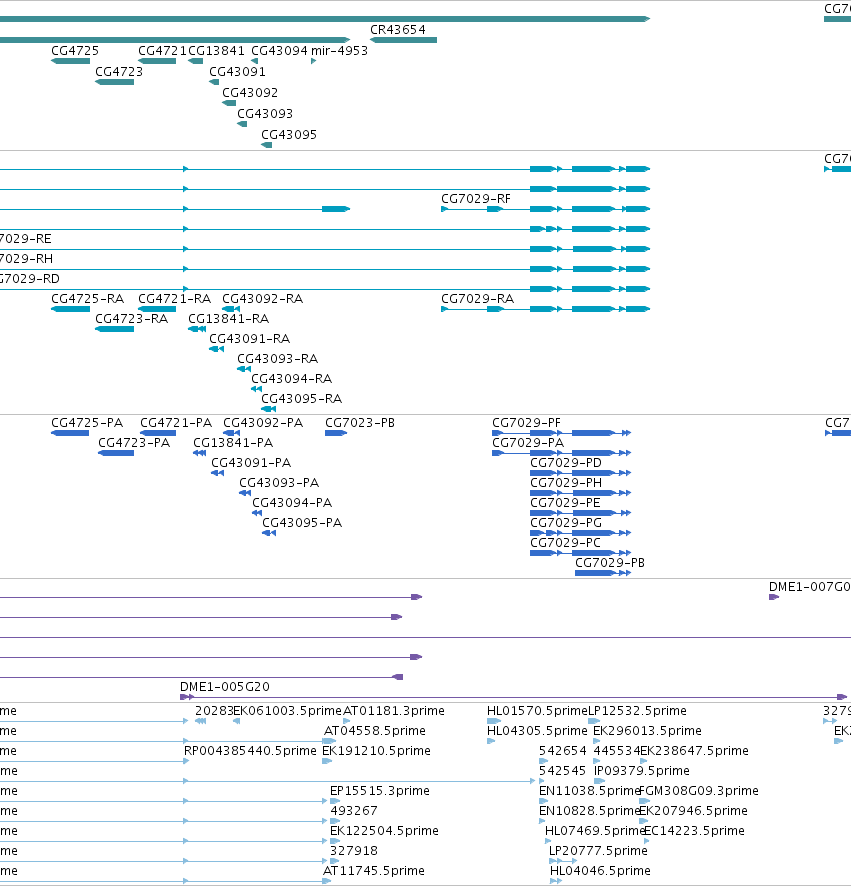Select the CG4723-PA protein label
The width and height of the screenshot is (851, 886).
coord(134,443)
